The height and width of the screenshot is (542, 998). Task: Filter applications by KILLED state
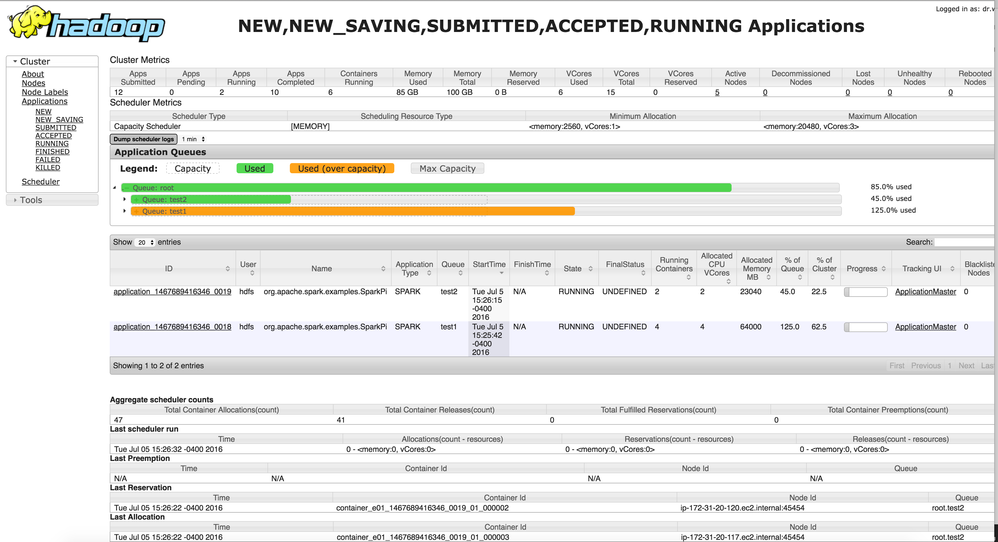click(x=48, y=168)
